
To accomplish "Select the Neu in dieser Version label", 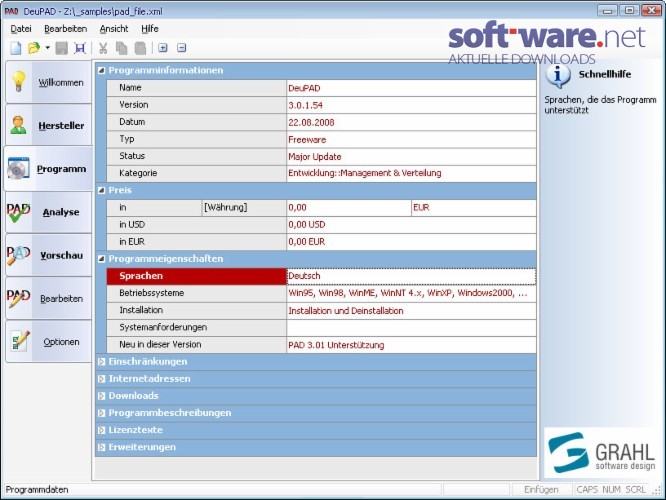I will (196, 345).
